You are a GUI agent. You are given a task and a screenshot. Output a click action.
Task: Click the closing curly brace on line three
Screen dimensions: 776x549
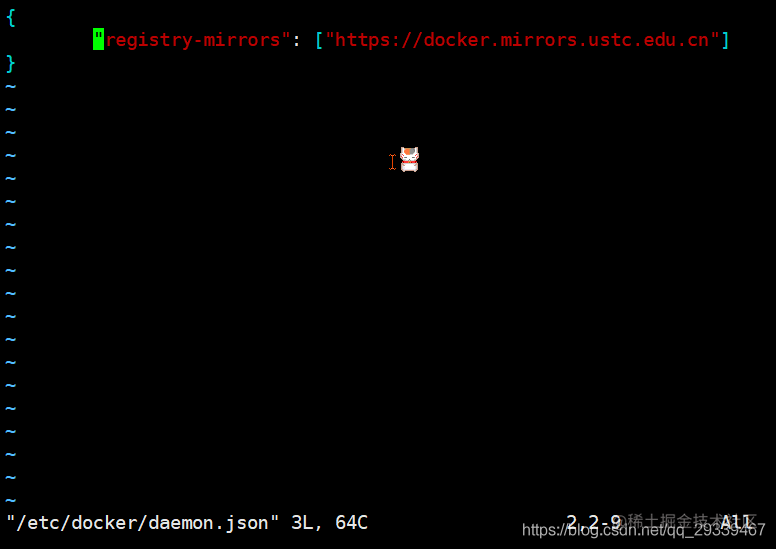pos(11,63)
